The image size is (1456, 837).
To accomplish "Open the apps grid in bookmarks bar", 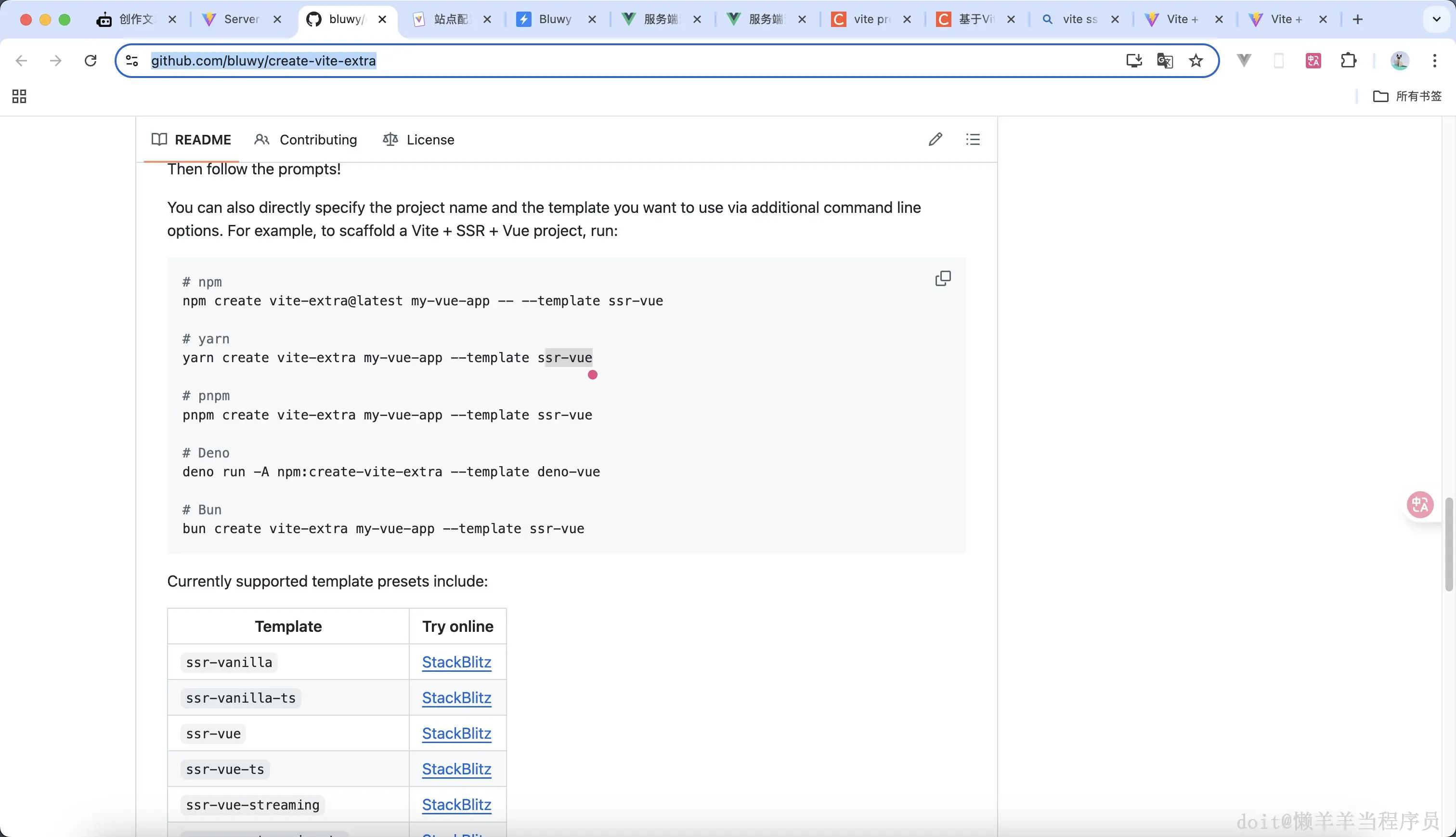I will point(19,96).
